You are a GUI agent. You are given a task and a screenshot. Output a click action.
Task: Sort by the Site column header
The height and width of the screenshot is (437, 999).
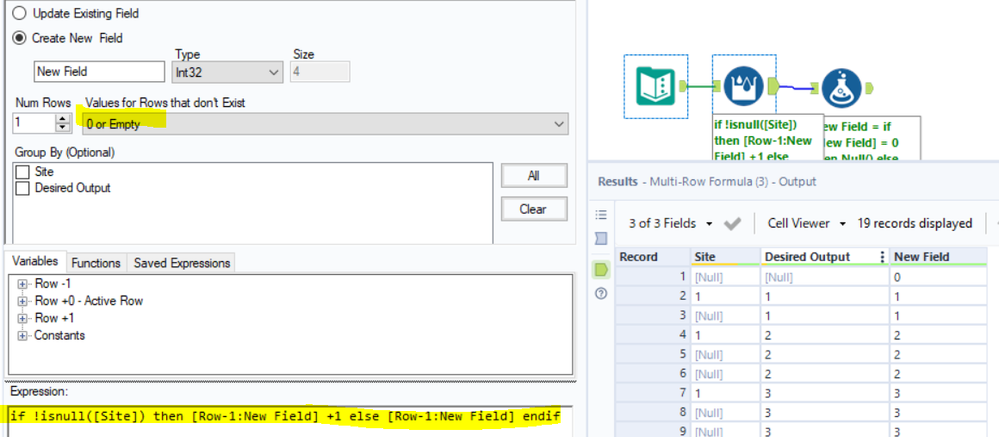coord(726,257)
